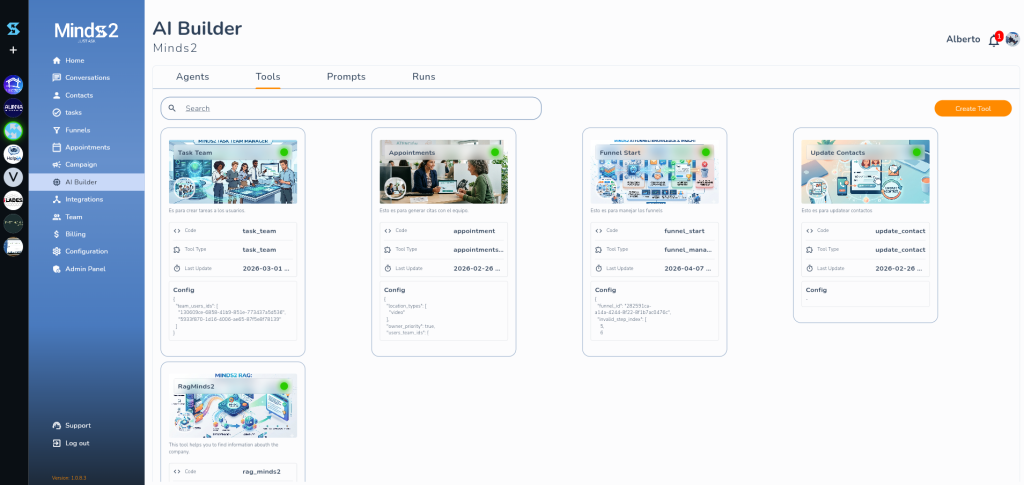Image resolution: width=1024 pixels, height=485 pixels.
Task: Open the Prompts tab
Action: point(346,77)
